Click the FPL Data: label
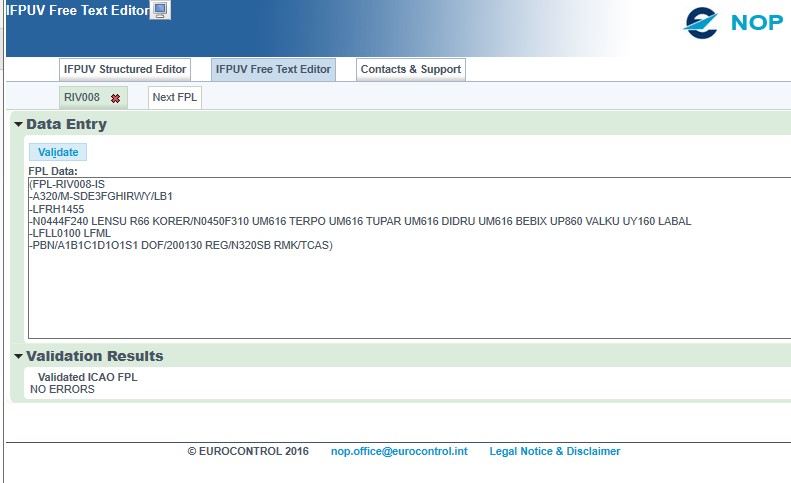Viewport: 791px width, 483px height. [x=53, y=171]
